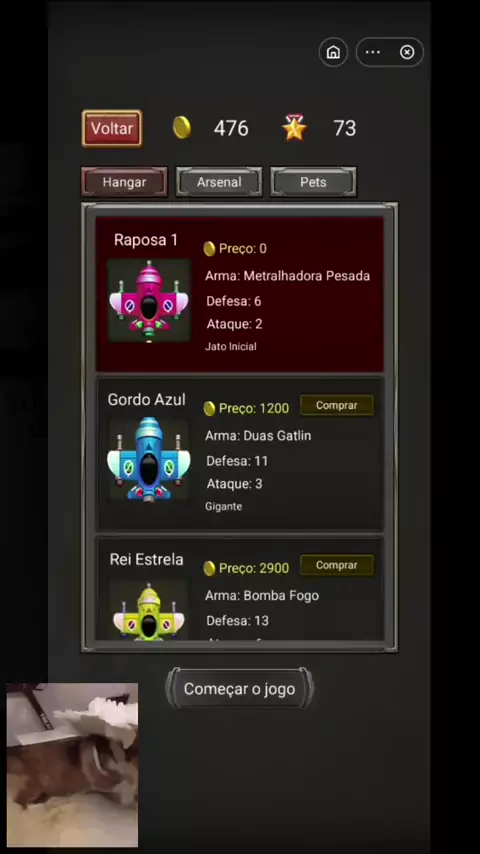
Task: Start the game with Começar o jogo
Action: (x=240, y=689)
